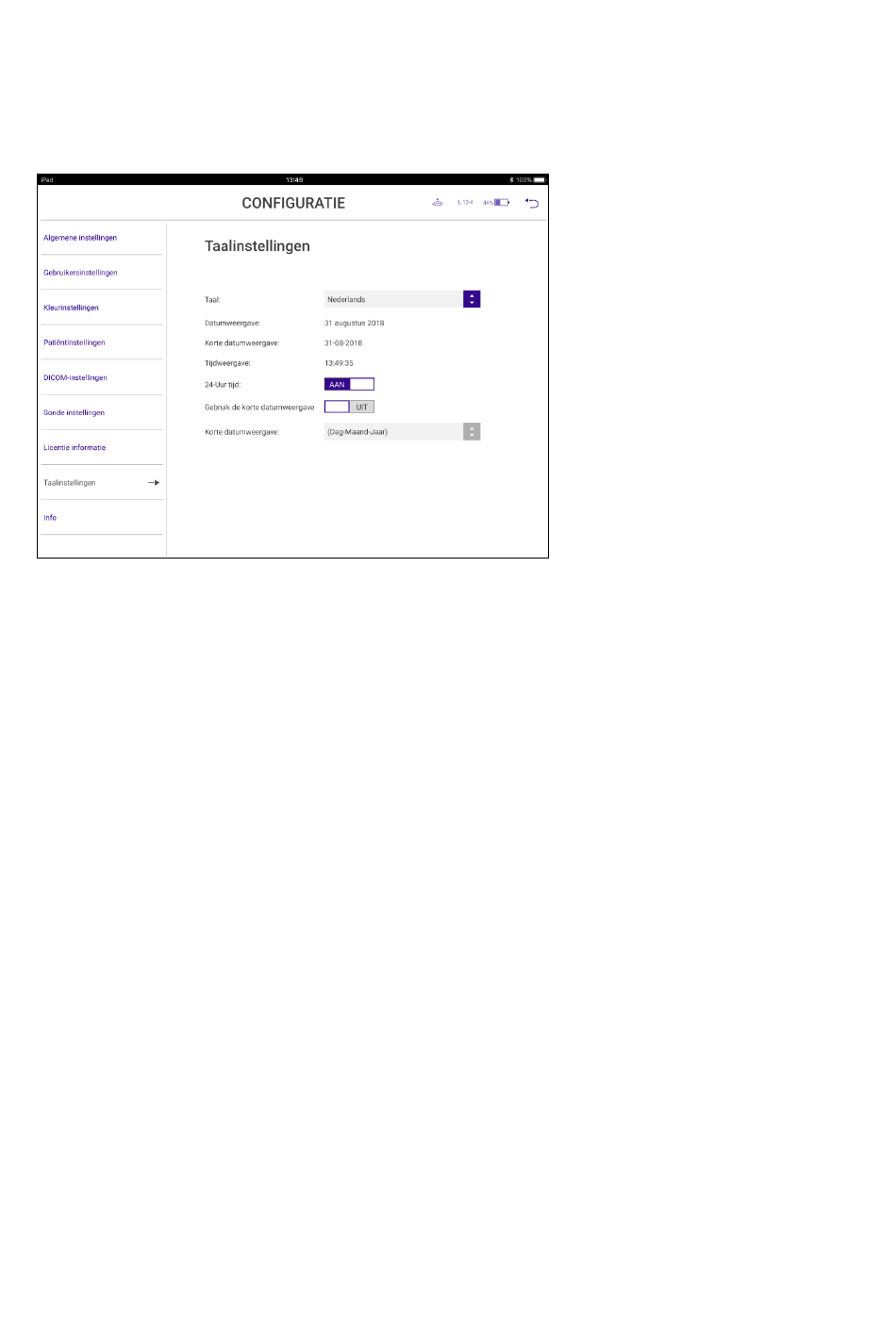Tap the 100% iPad battery indicator

(531, 179)
